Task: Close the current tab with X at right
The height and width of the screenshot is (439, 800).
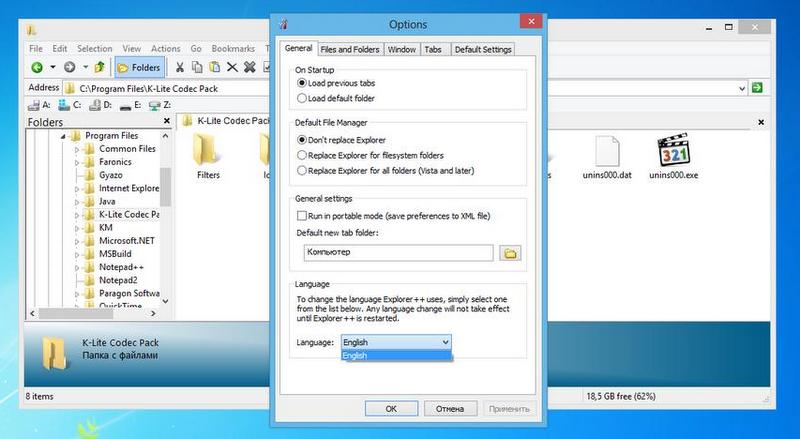Action: pyautogui.click(x=761, y=122)
